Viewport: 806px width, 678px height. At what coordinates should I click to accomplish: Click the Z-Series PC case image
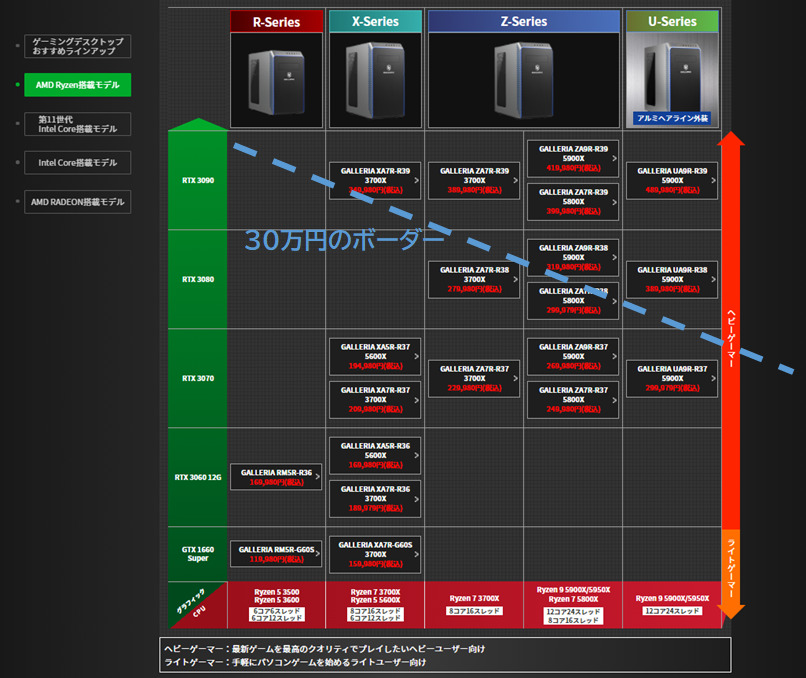524,80
